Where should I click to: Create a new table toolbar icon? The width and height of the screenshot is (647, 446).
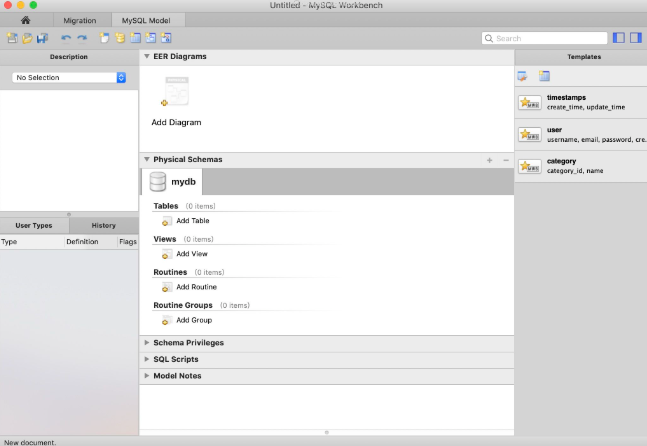135,38
